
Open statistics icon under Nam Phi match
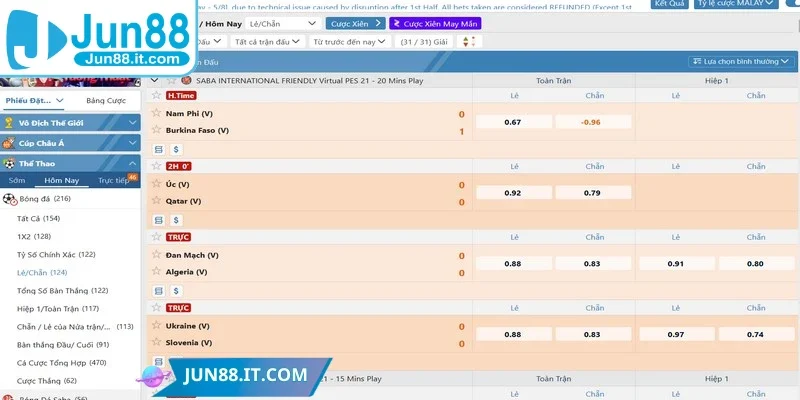pyautogui.click(x=157, y=148)
